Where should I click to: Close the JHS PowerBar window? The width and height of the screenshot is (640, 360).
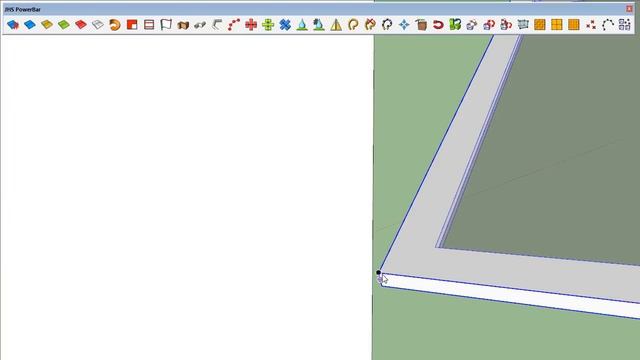point(629,9)
